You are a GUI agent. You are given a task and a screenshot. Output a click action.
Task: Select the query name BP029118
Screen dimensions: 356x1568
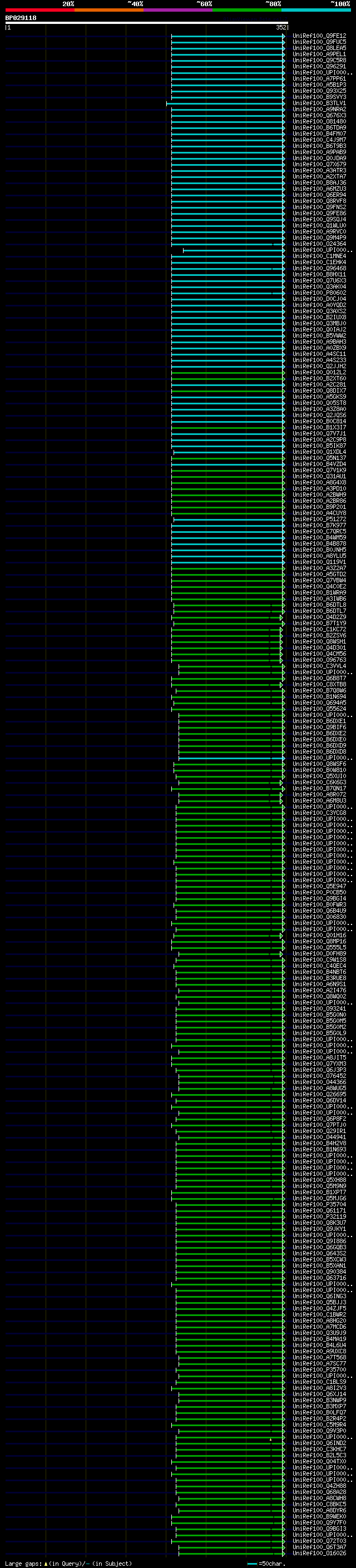(x=21, y=18)
